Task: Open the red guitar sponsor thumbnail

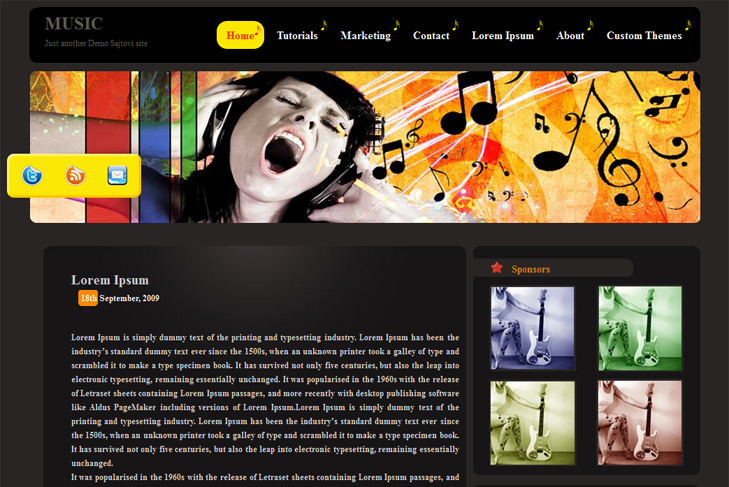Action: pos(640,423)
